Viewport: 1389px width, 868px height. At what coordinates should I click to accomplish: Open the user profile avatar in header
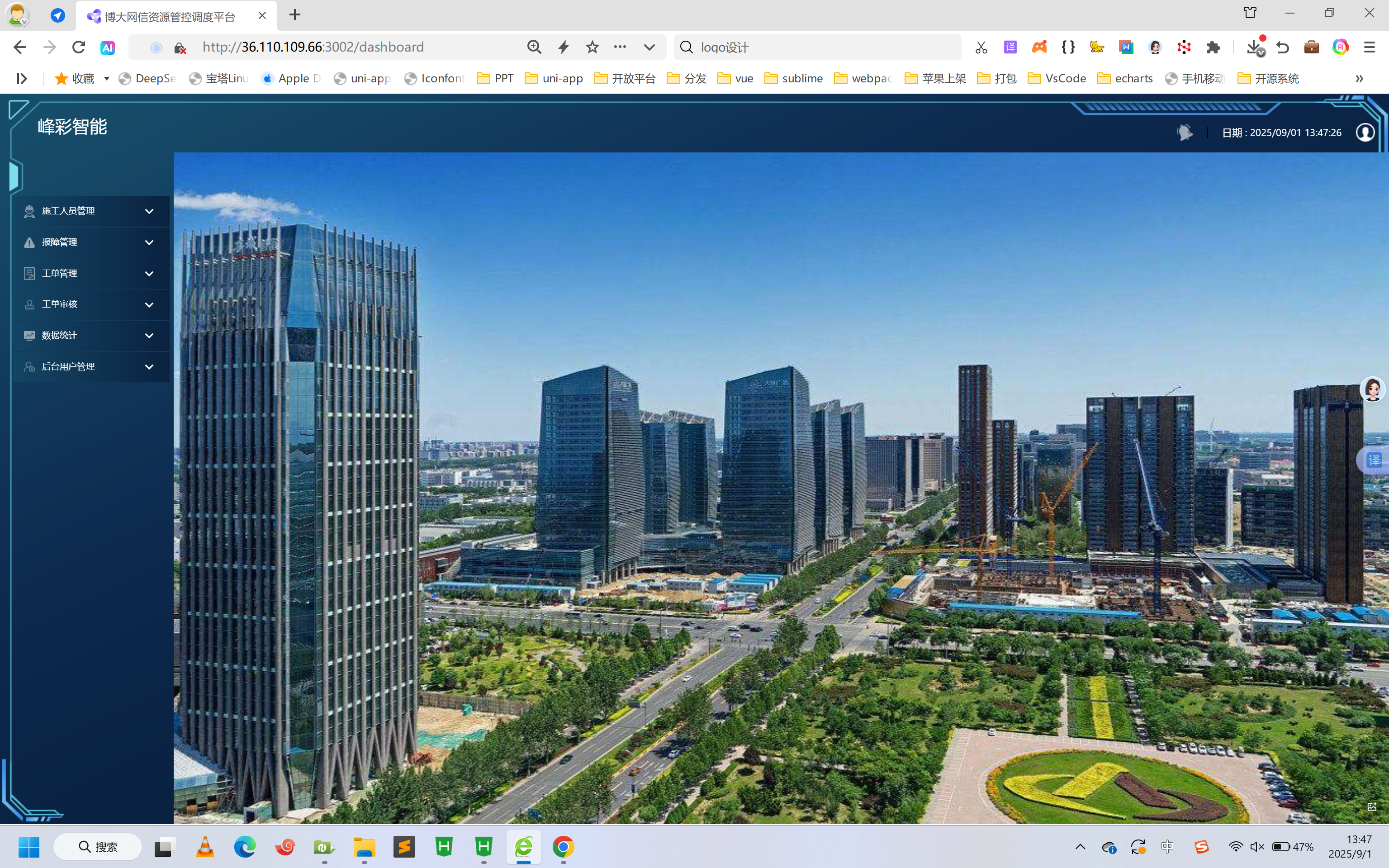click(1365, 133)
